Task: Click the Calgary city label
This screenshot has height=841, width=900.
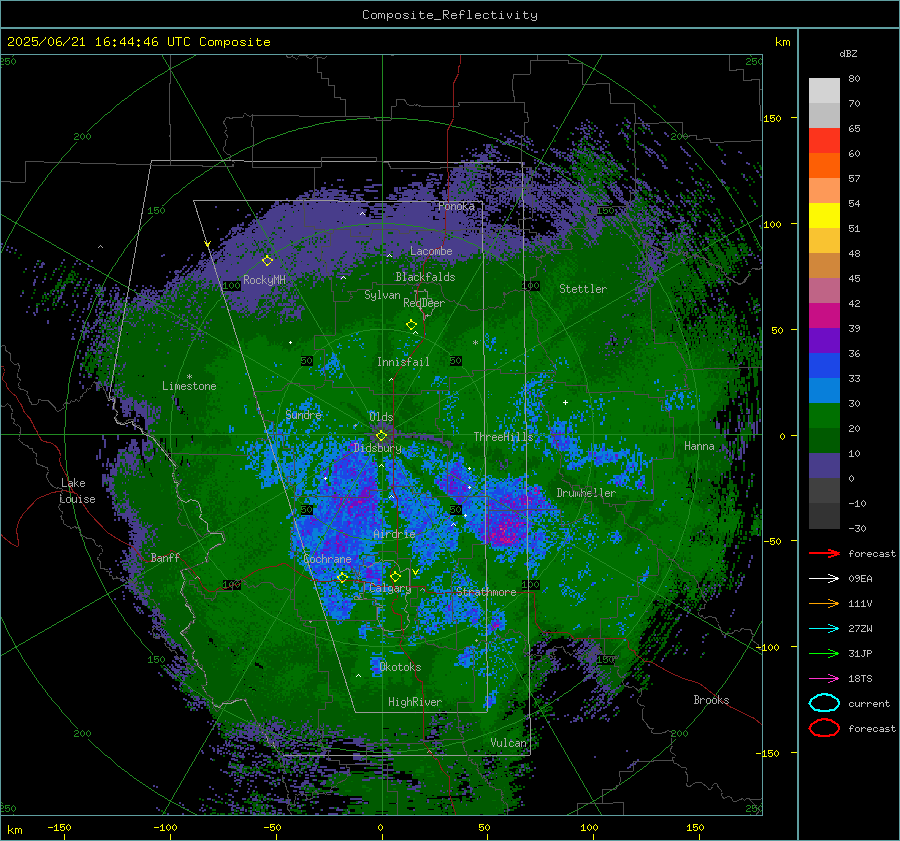Action: tap(390, 588)
